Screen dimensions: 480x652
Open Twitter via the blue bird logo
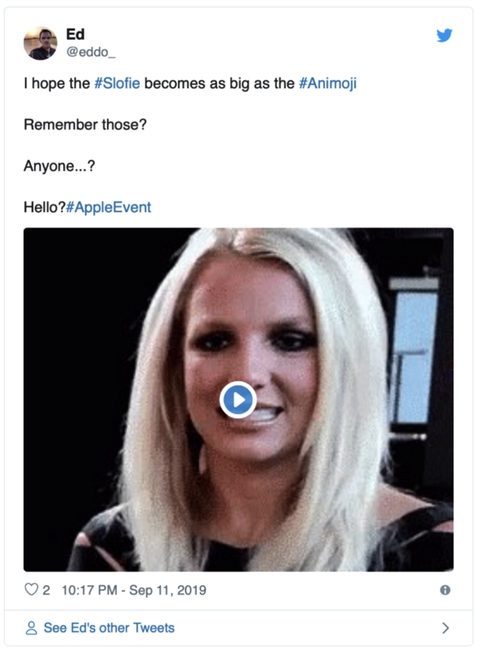[444, 35]
